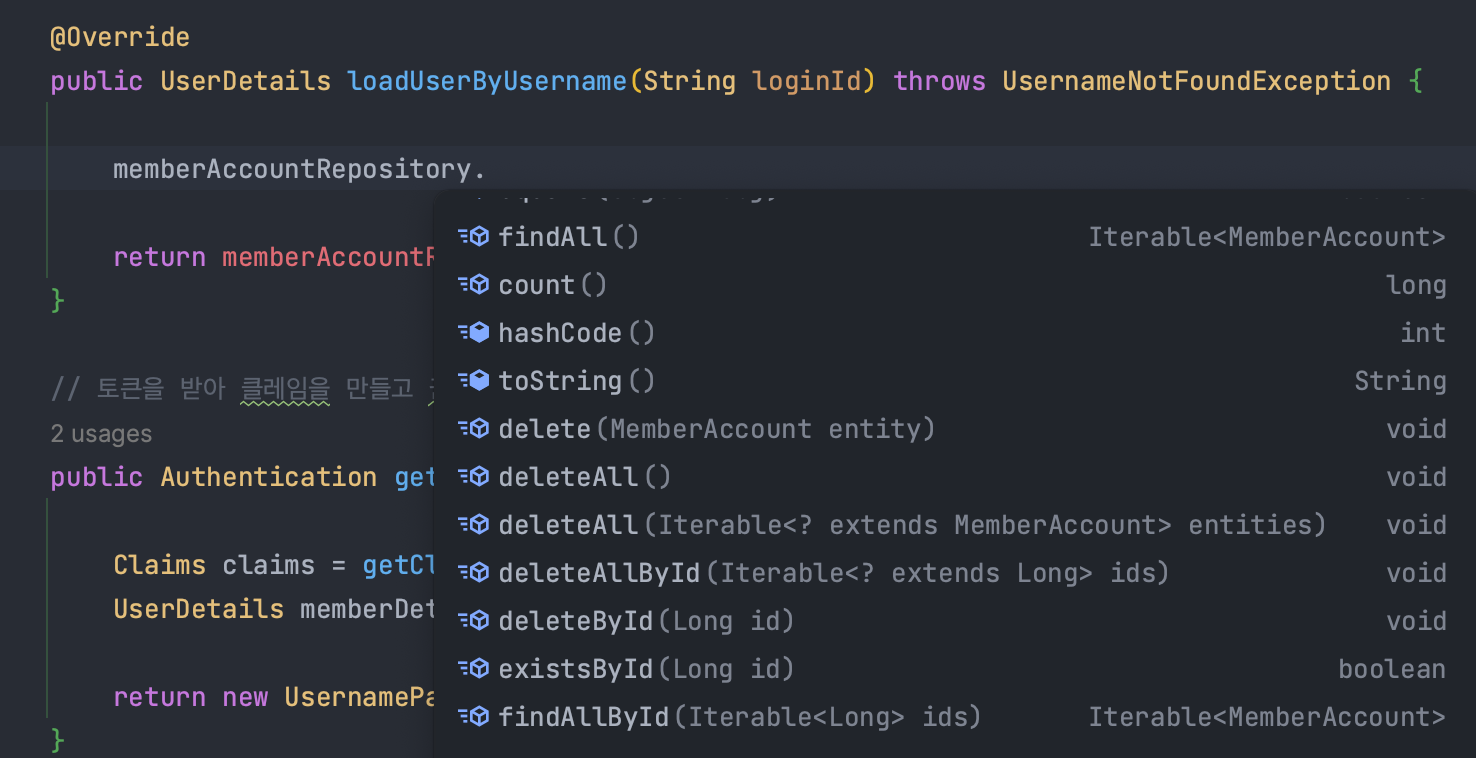Viewport: 1476px width, 758px height.
Task: Click the loadUserByUsername method name
Action: click(x=487, y=80)
